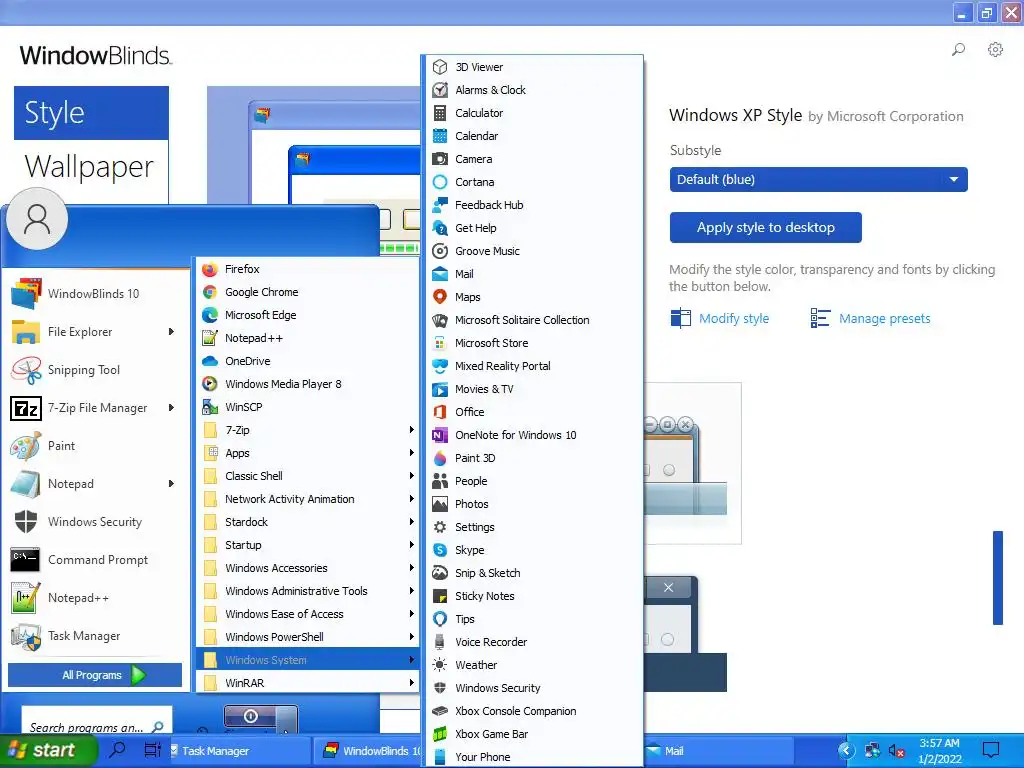The width and height of the screenshot is (1024, 768).
Task: Open Snipping Tool from the start menu
Action: pyautogui.click(x=95, y=370)
